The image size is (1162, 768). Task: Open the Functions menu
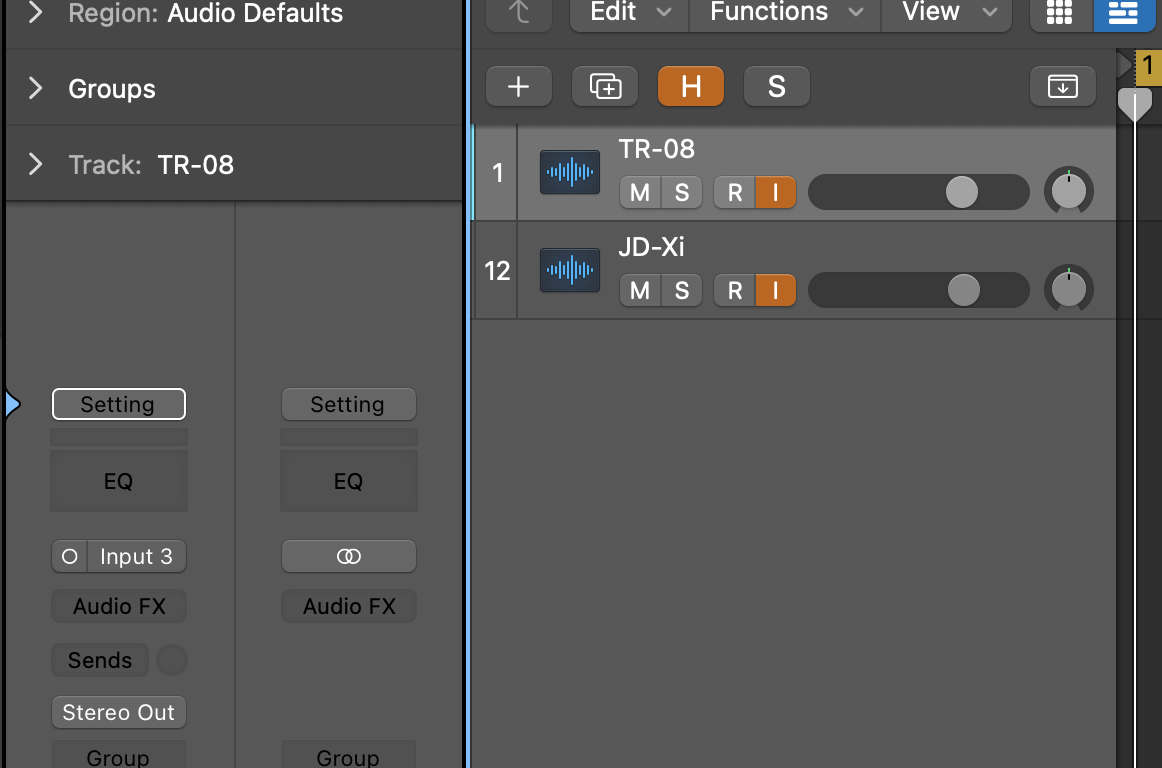pyautogui.click(x=785, y=13)
